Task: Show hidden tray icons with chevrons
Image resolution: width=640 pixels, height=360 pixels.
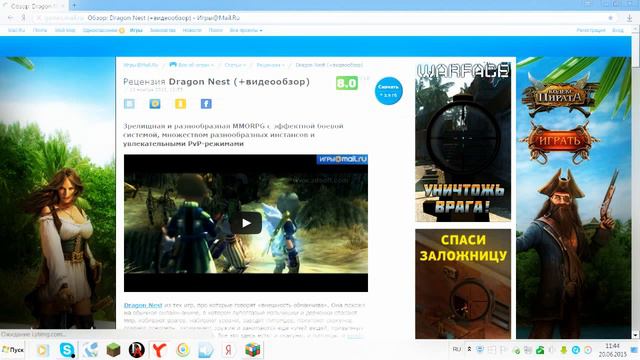Action: coord(469,349)
